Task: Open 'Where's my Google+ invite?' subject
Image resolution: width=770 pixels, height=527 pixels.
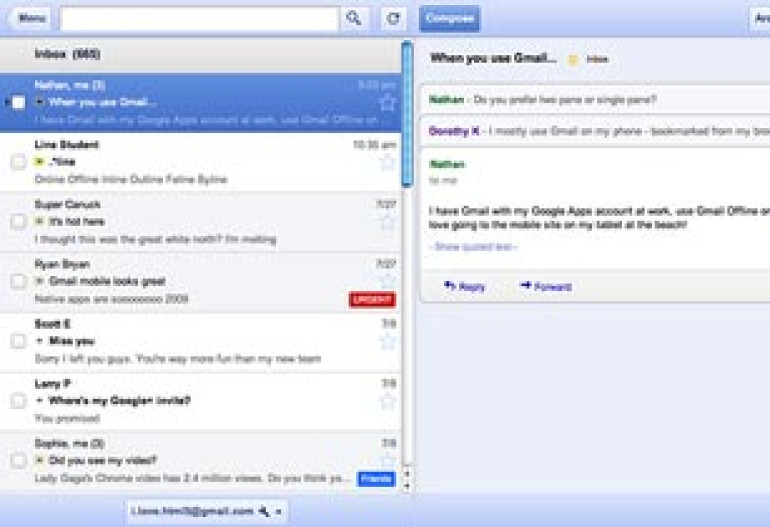Action: pos(119,401)
